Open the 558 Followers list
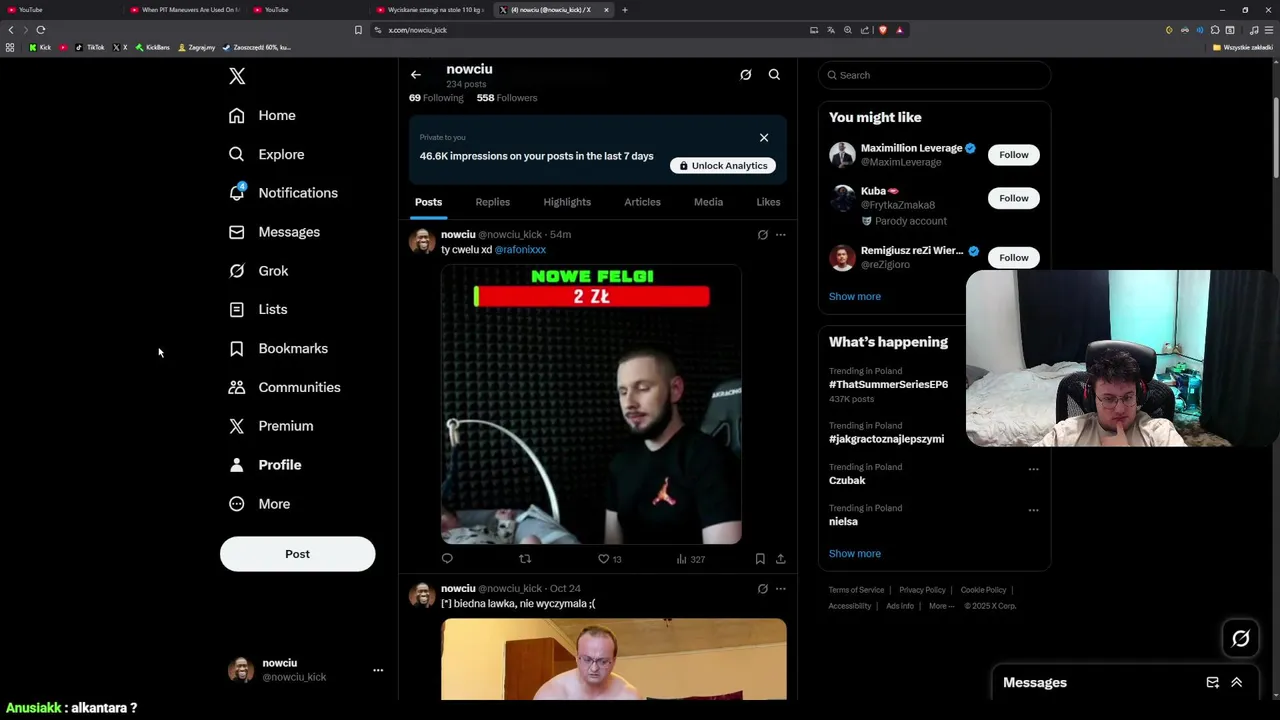This screenshot has height=720, width=1280. pyautogui.click(x=507, y=98)
